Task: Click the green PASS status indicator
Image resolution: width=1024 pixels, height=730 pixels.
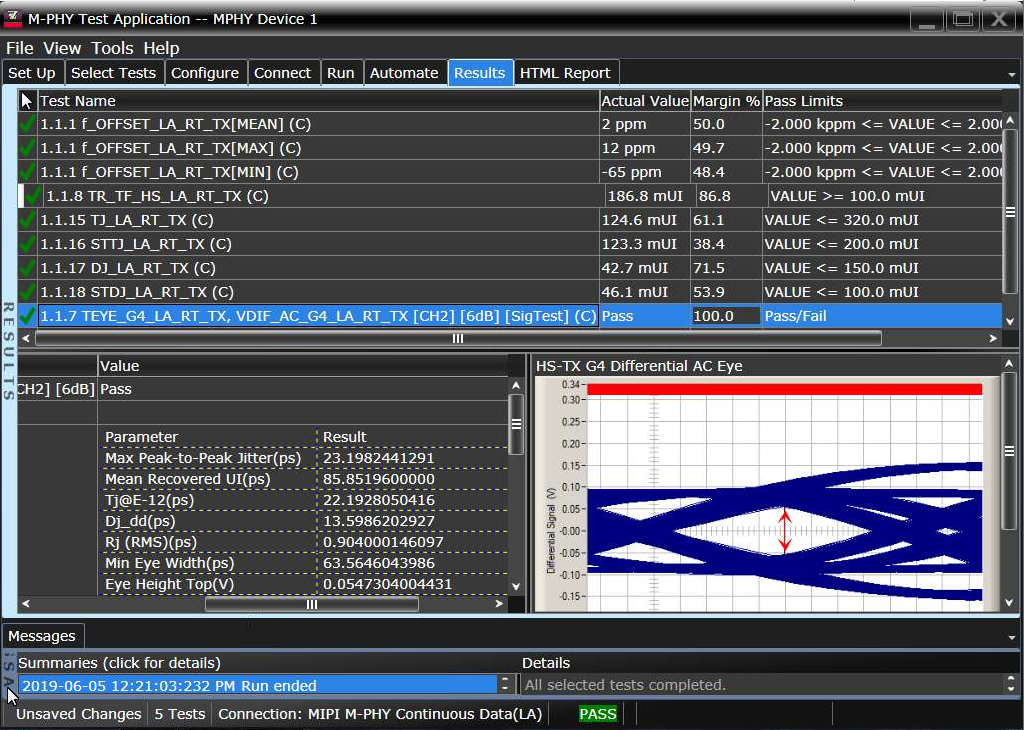Action: 598,714
